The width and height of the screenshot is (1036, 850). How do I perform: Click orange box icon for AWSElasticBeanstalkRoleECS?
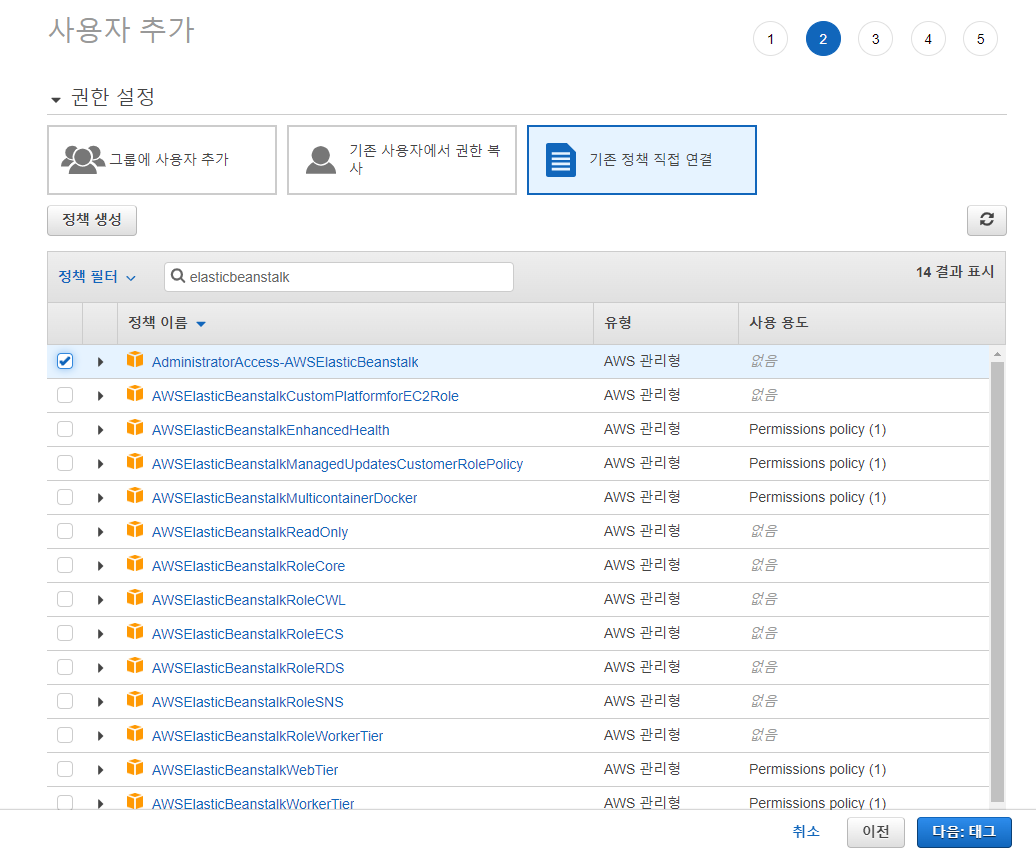click(x=135, y=632)
